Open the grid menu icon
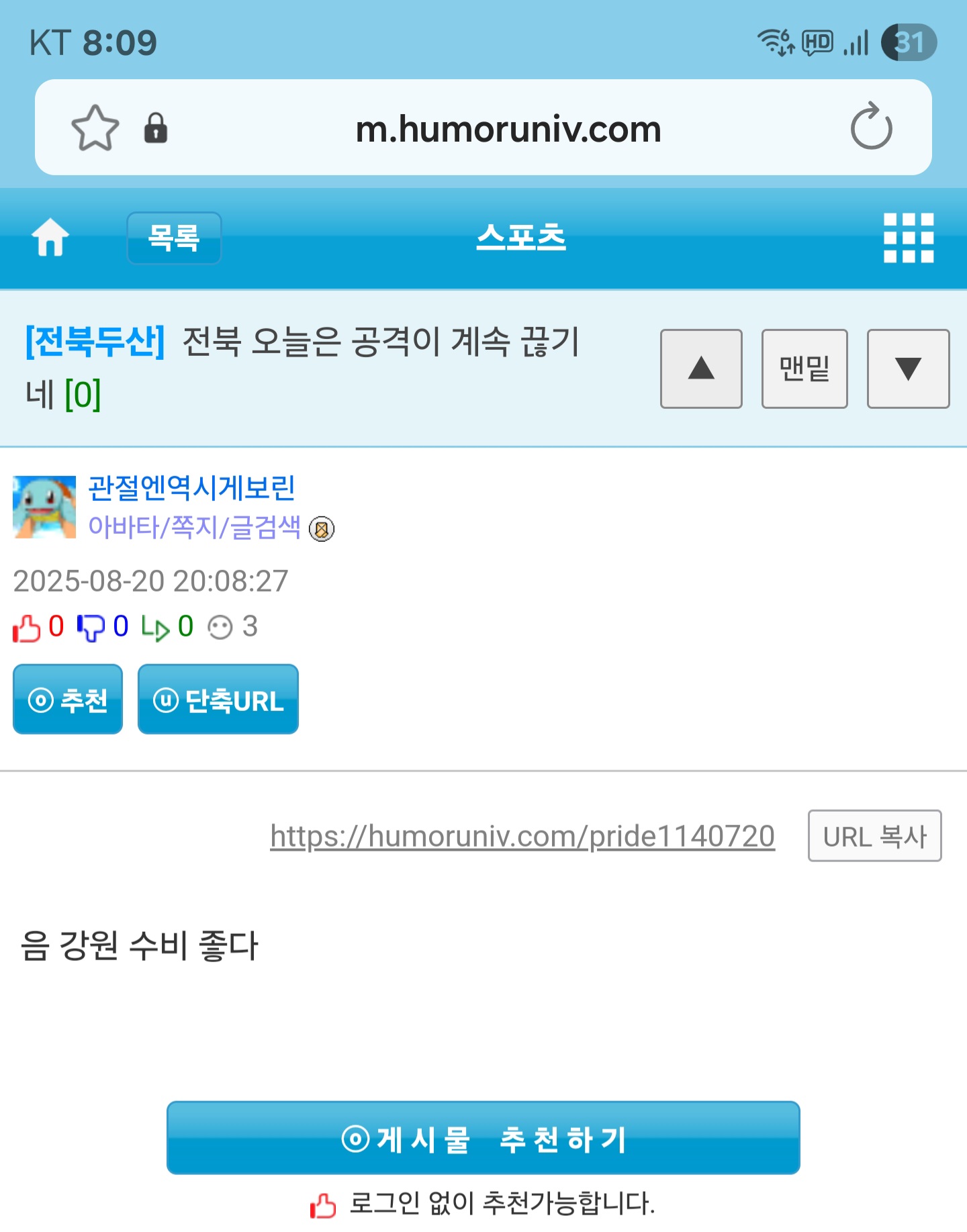967x1232 pixels. coord(908,238)
